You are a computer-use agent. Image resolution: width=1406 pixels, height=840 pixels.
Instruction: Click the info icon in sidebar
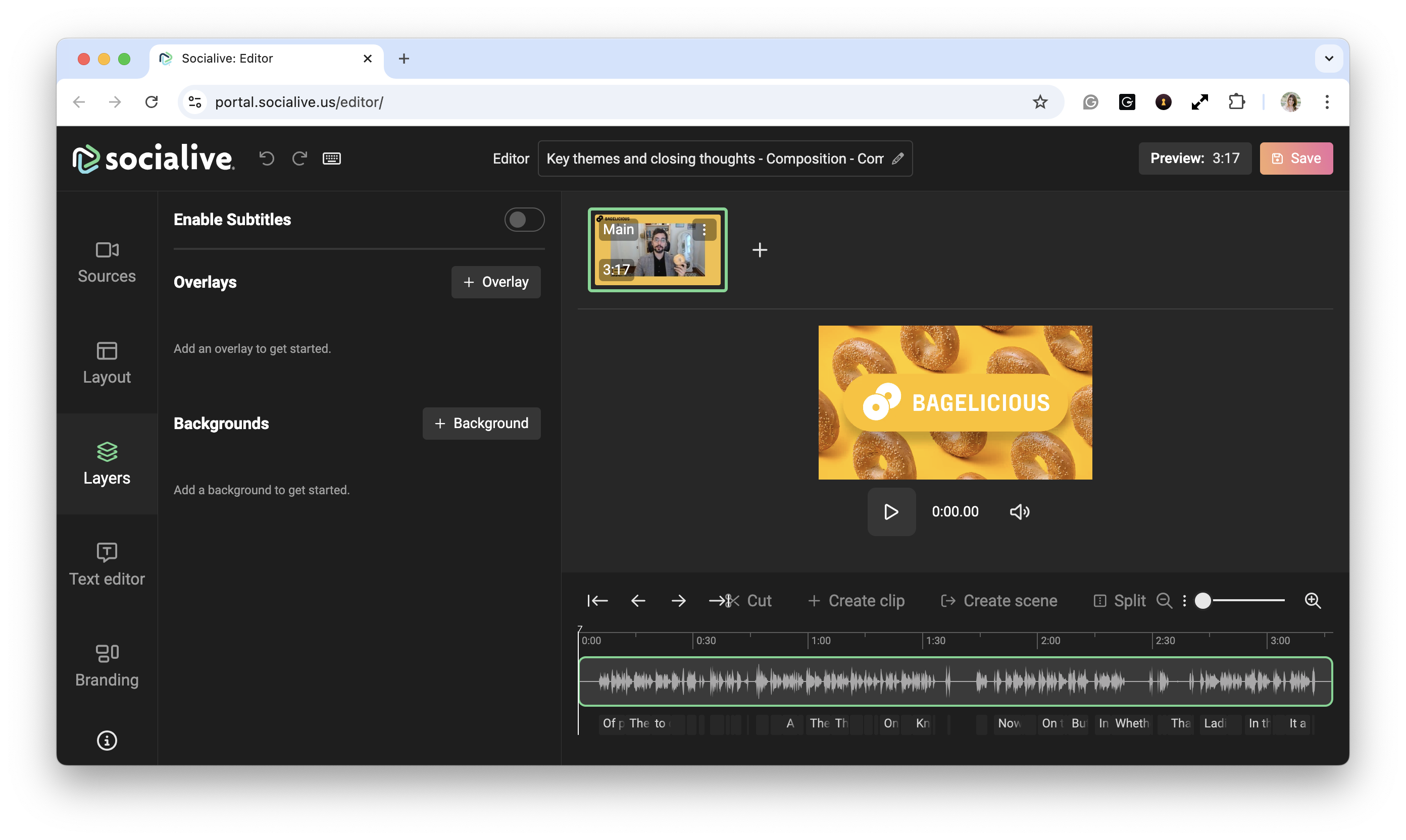coord(107,741)
